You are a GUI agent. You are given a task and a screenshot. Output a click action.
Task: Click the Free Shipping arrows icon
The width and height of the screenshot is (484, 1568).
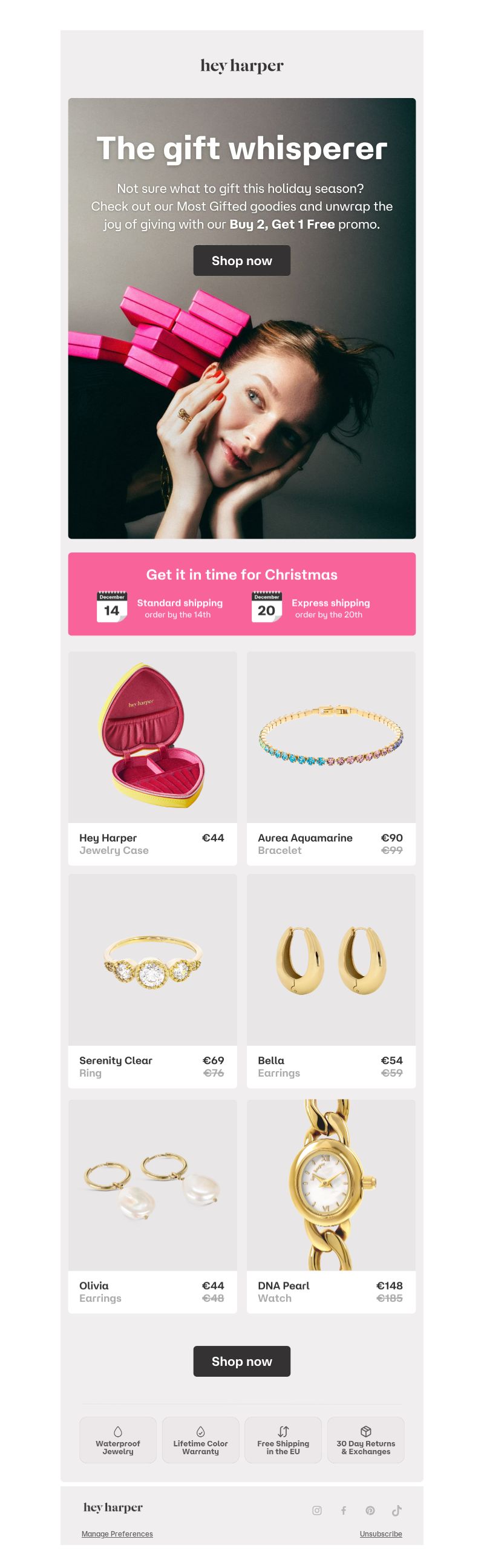point(283,1431)
